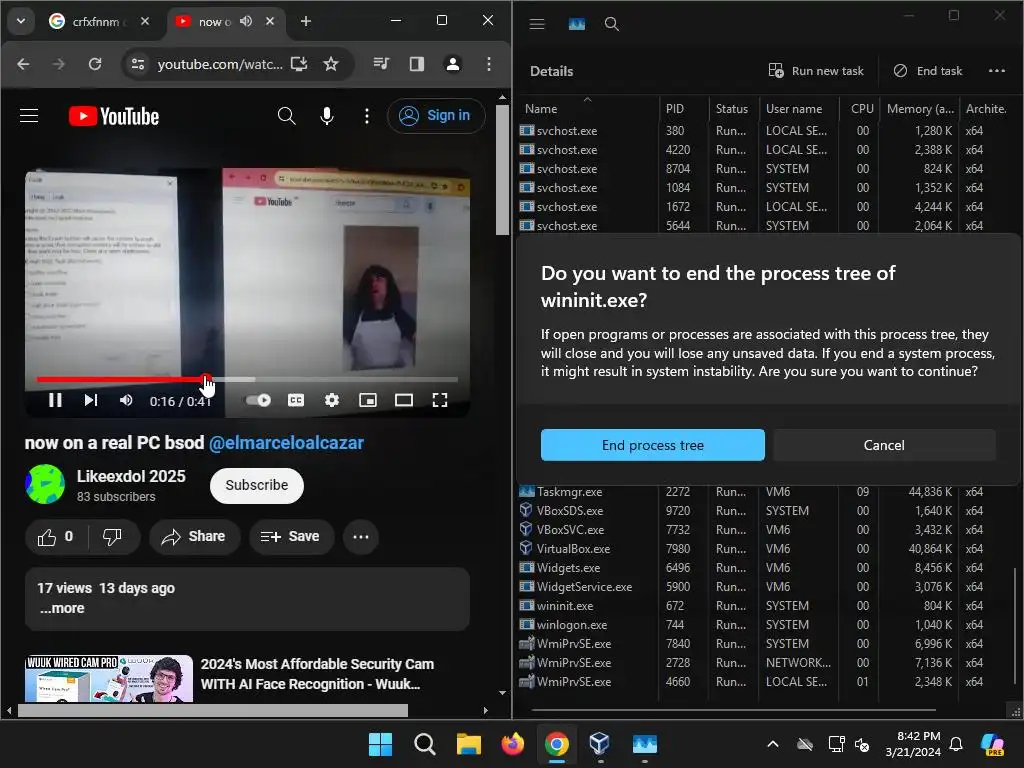1024x768 pixels.
Task: Enter full screen video mode
Action: pos(440,400)
